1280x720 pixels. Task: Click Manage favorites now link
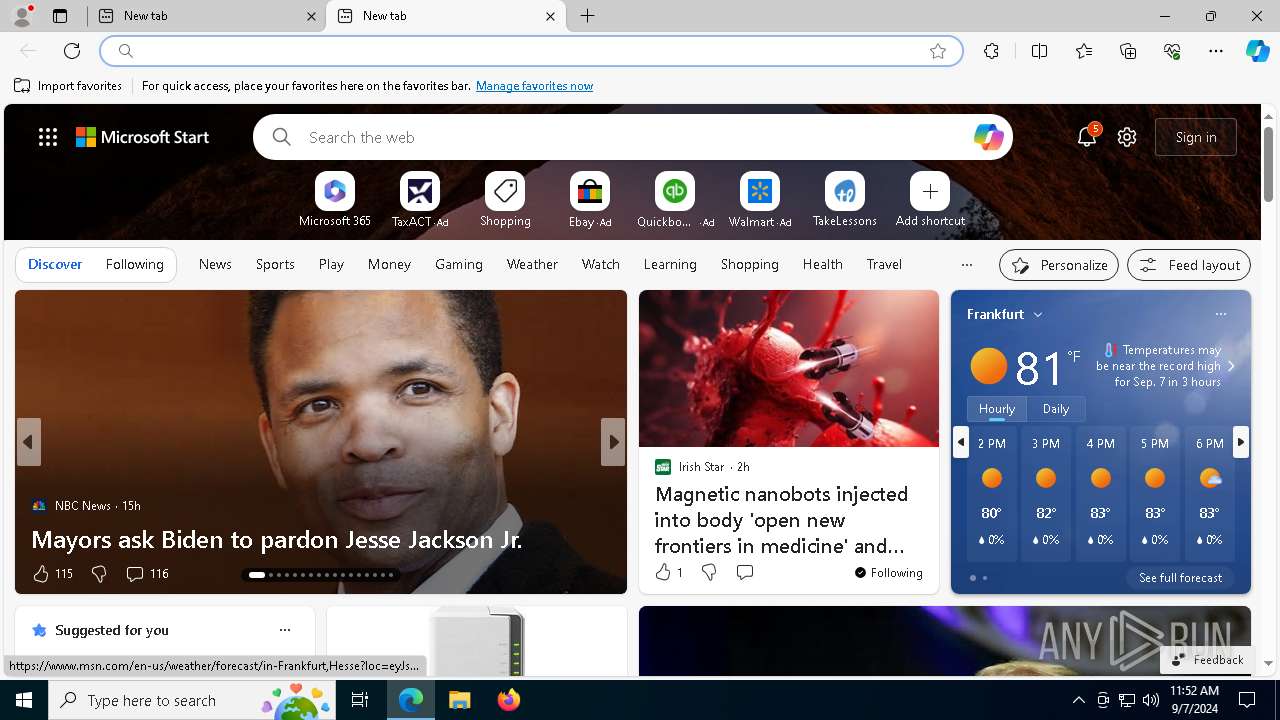tap(534, 86)
